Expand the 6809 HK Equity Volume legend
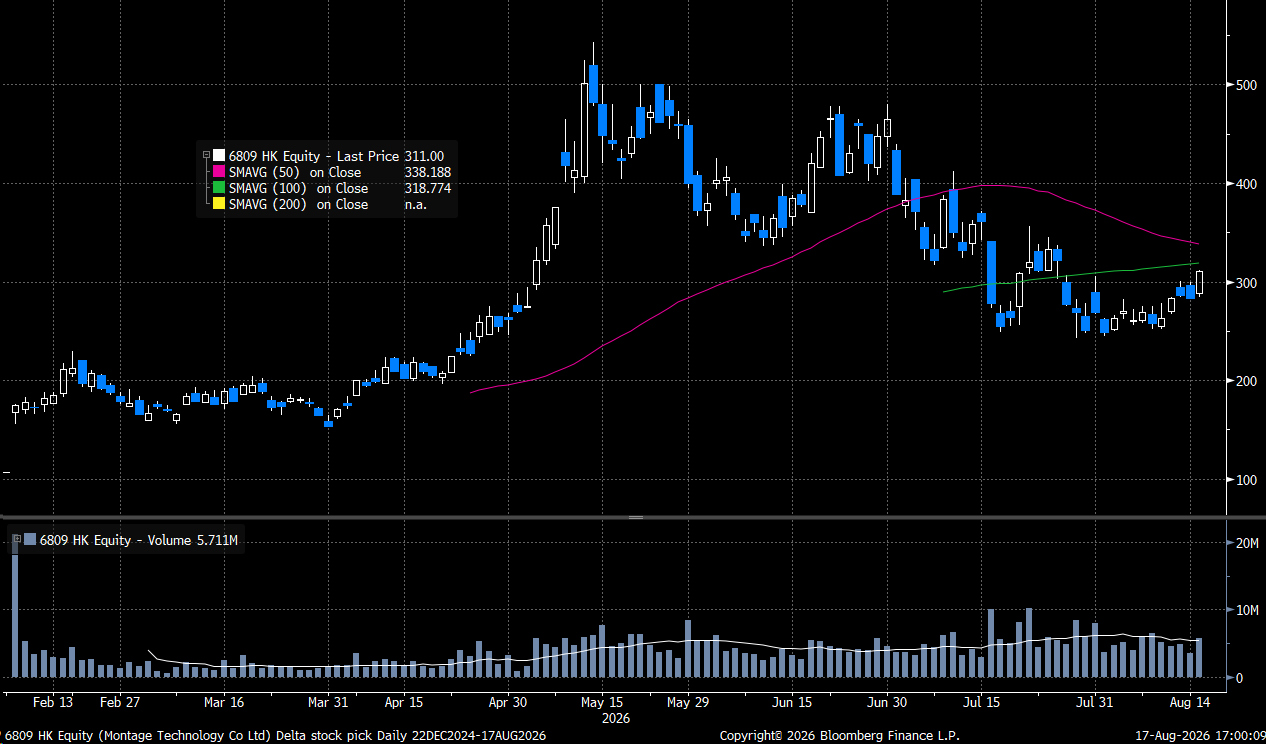 (16, 540)
